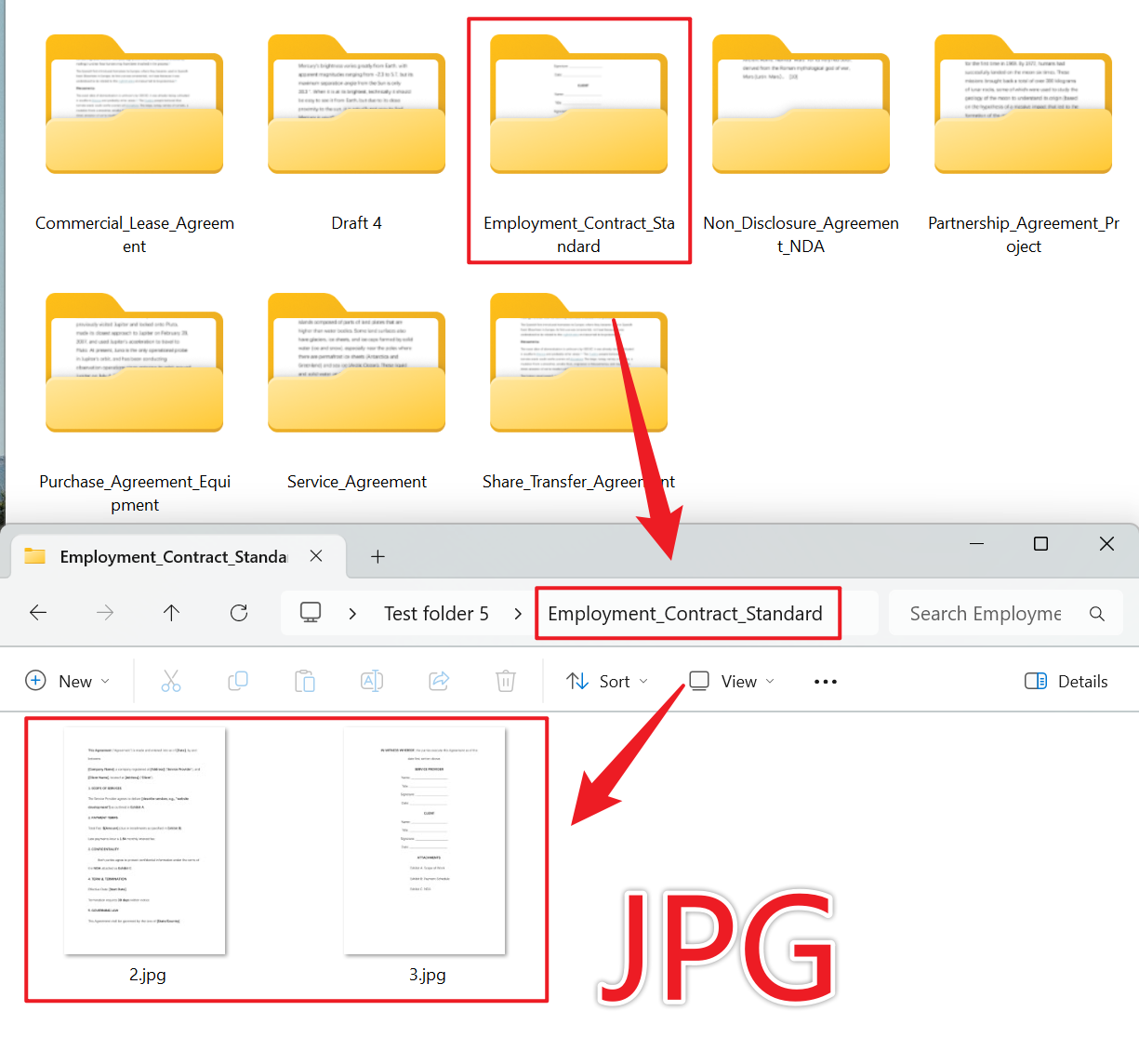This screenshot has height=1064, width=1139.
Task: Open the New item dropdown
Action: [67, 680]
